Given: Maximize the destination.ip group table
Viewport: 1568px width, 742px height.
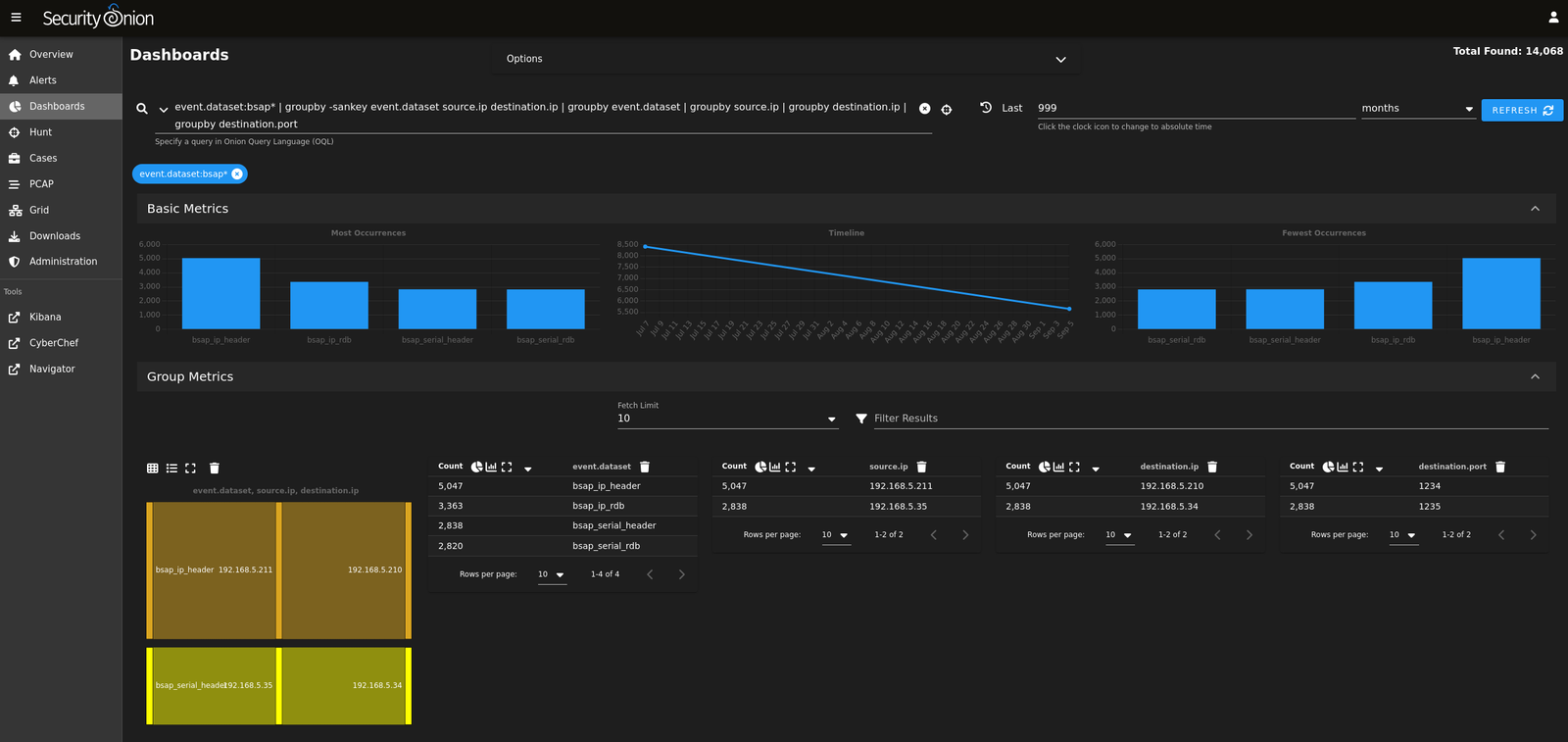Looking at the screenshot, I should tap(1074, 468).
